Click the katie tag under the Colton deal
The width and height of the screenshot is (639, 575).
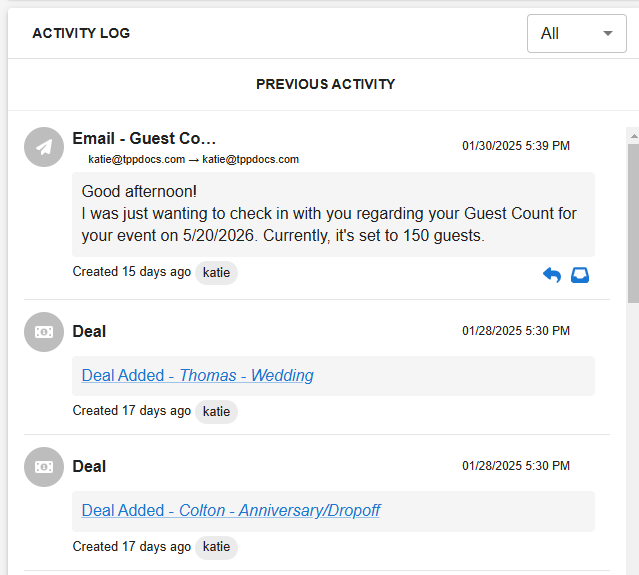(216, 547)
